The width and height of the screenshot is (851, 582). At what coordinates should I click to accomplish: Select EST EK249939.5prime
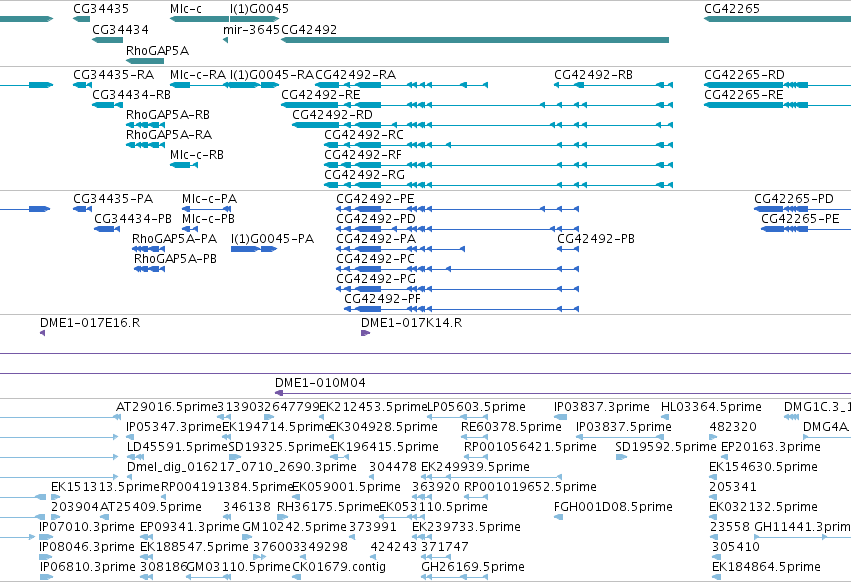492,477
